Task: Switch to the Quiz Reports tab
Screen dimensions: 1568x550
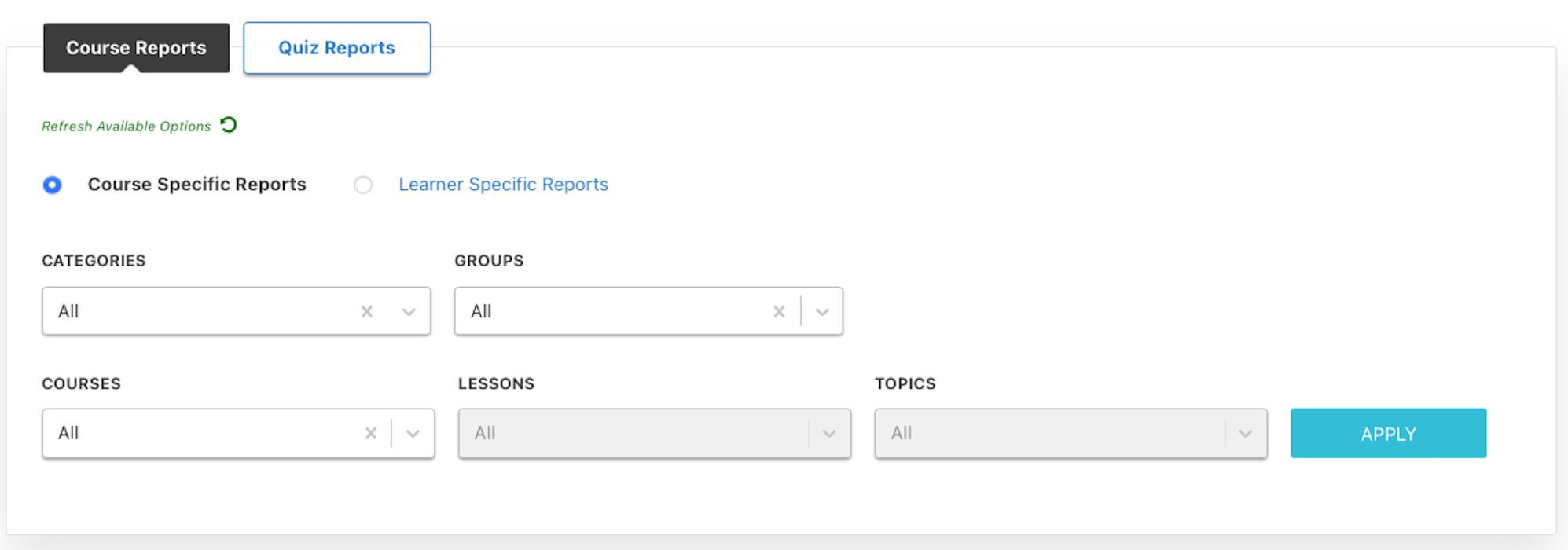Action: tap(336, 48)
